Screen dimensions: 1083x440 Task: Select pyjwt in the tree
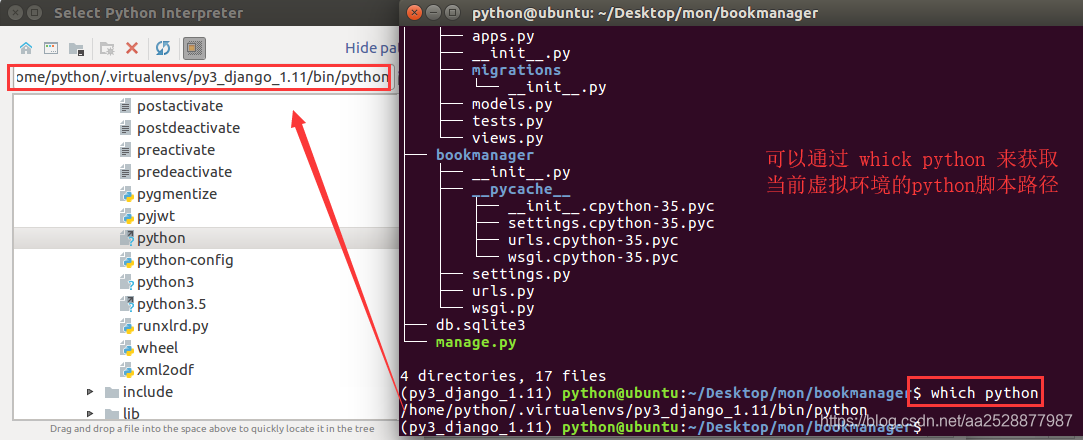156,216
